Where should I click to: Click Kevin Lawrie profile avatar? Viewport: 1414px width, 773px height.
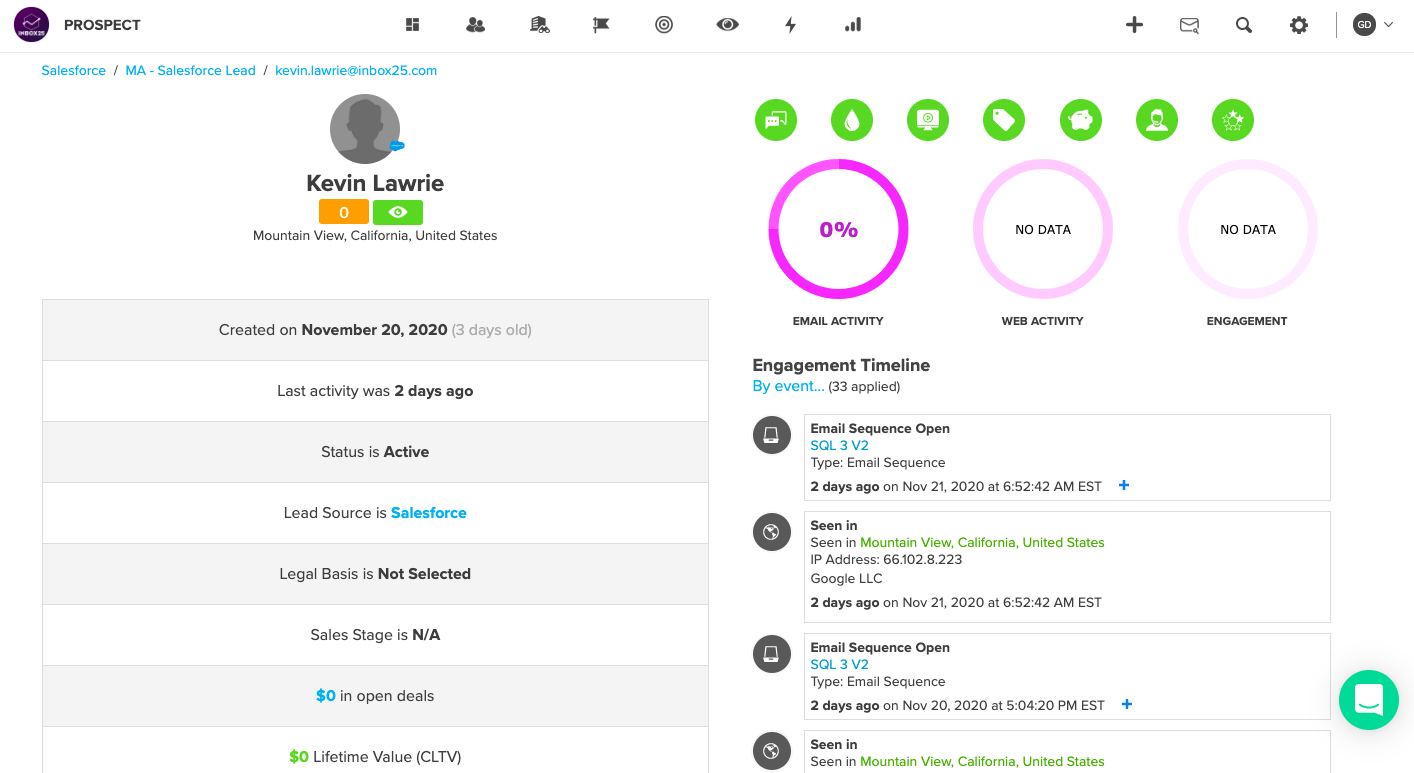365,129
